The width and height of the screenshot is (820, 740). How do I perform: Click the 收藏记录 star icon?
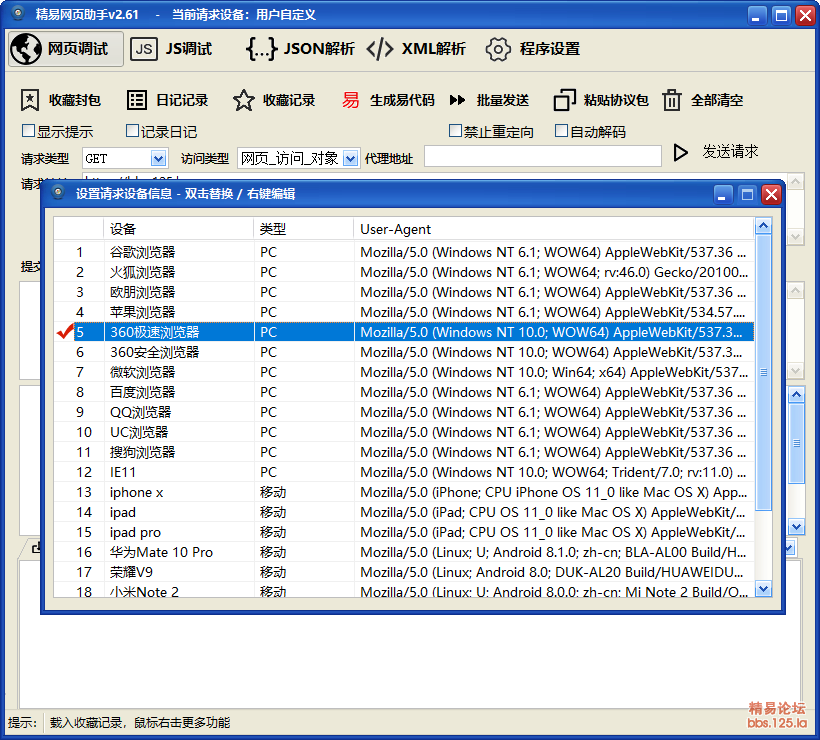(244, 100)
